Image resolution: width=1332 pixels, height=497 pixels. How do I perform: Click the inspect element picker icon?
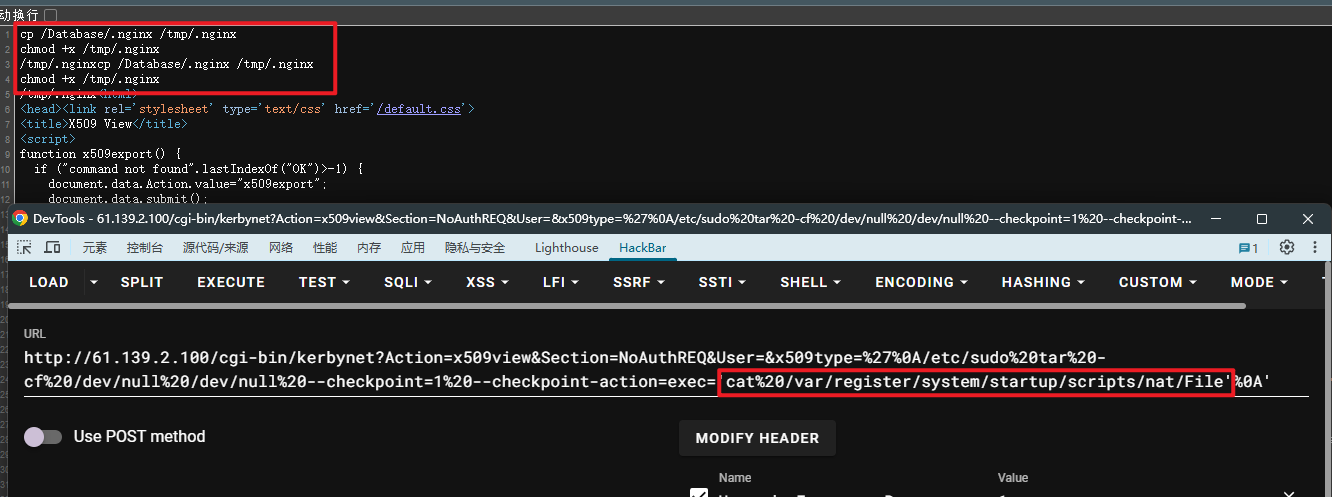[x=24, y=248]
